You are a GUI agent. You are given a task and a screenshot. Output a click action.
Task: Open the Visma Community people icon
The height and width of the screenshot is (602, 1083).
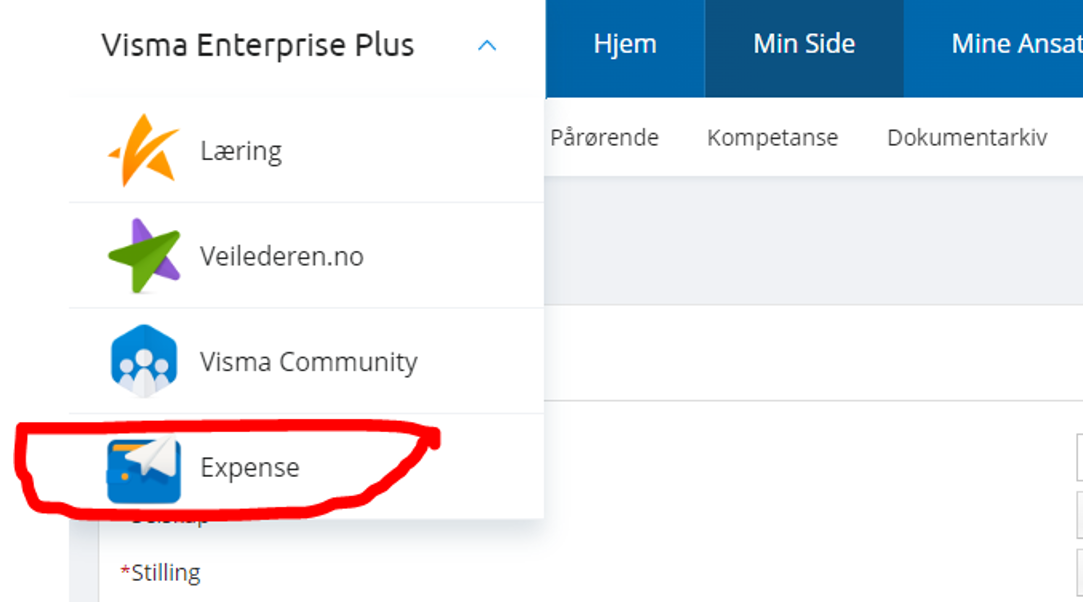144,361
